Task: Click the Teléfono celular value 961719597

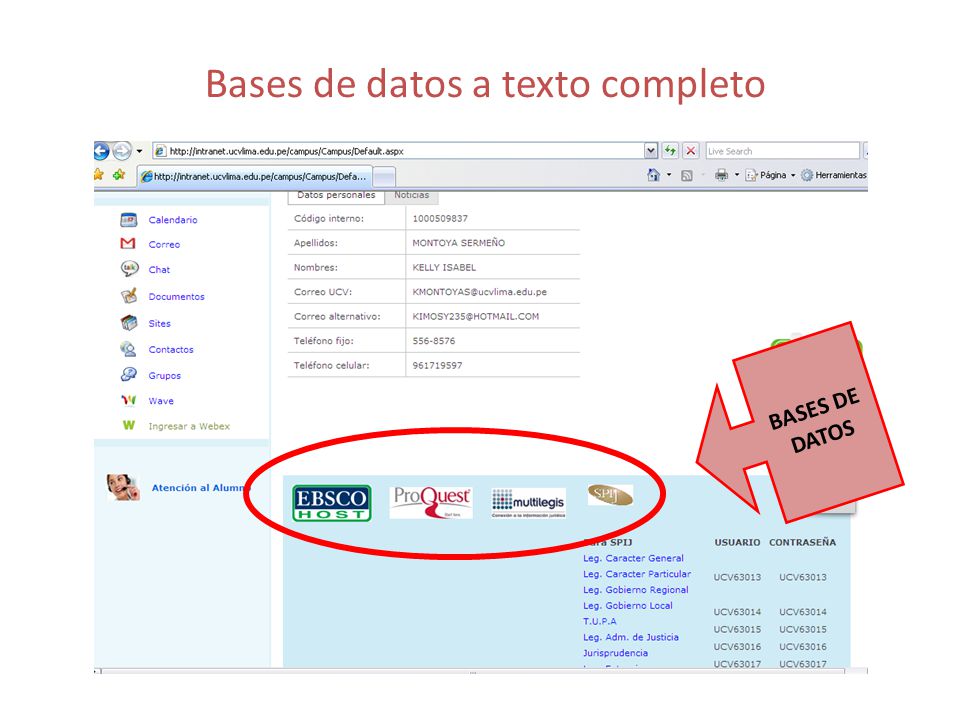Action: [437, 366]
